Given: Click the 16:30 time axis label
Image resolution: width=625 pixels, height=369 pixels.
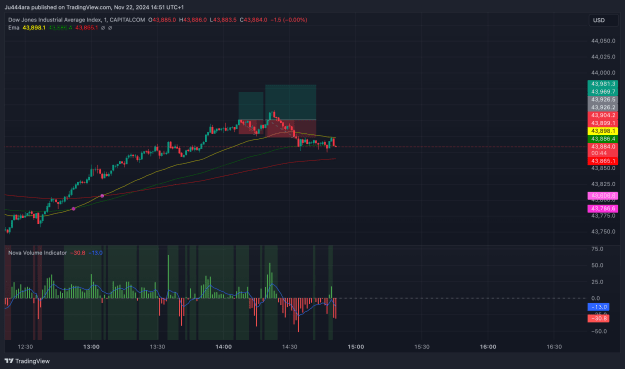Looking at the screenshot, I should (x=554, y=347).
